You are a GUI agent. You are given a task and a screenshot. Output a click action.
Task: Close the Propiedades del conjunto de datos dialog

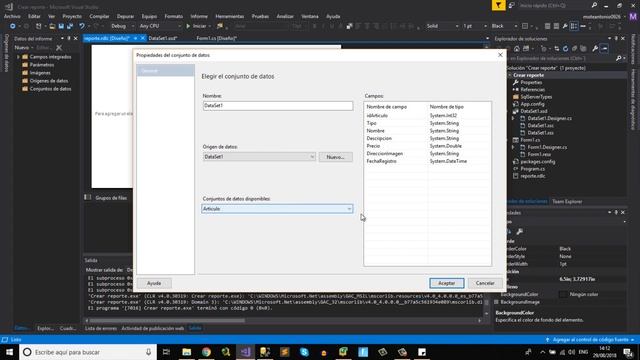tap(500, 55)
